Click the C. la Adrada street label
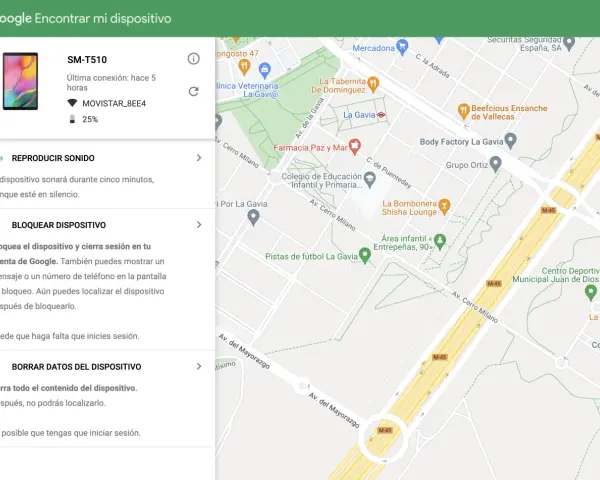Image resolution: width=600 pixels, height=480 pixels. click(433, 66)
